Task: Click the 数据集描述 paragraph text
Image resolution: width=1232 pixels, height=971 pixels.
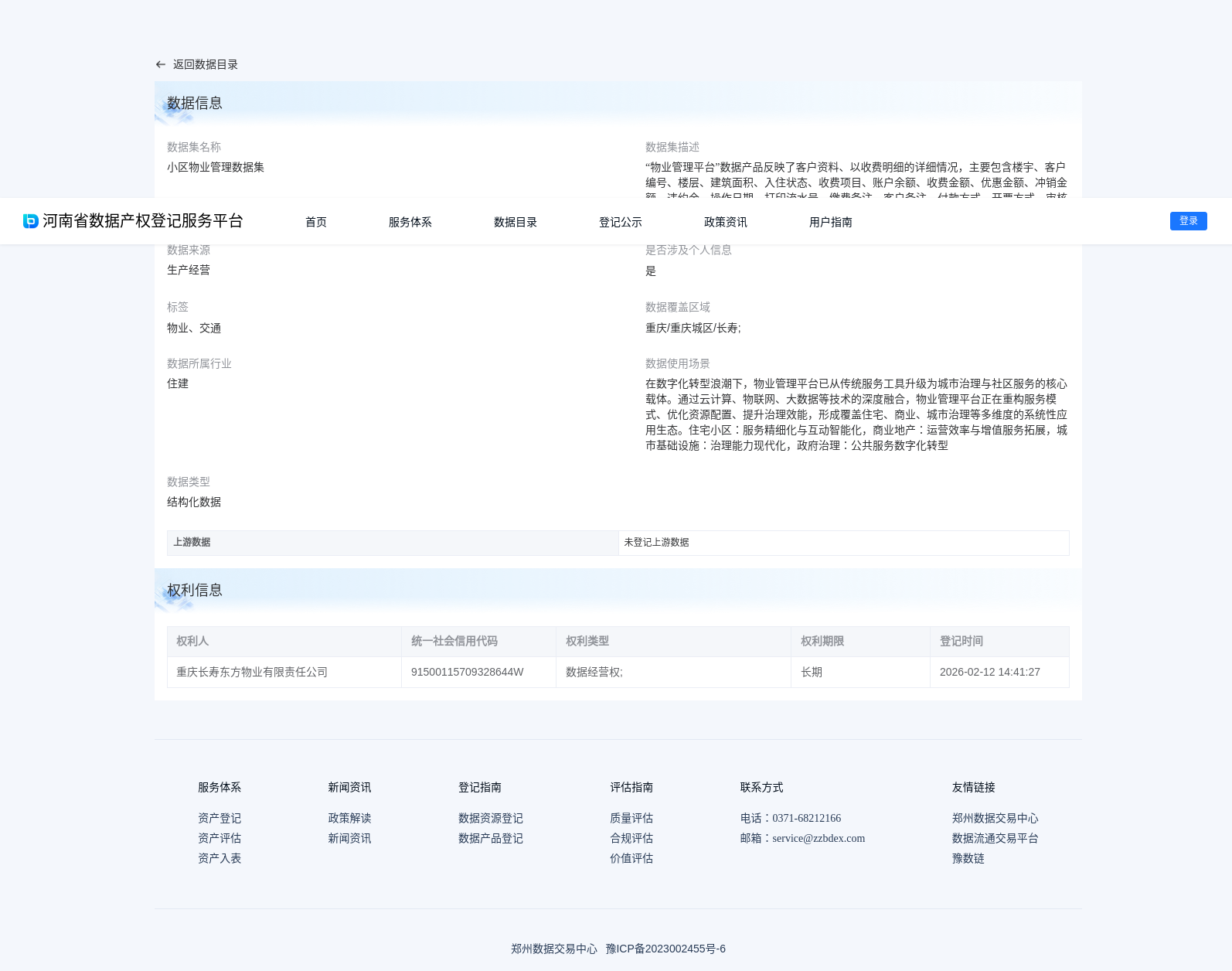Action: (856, 179)
